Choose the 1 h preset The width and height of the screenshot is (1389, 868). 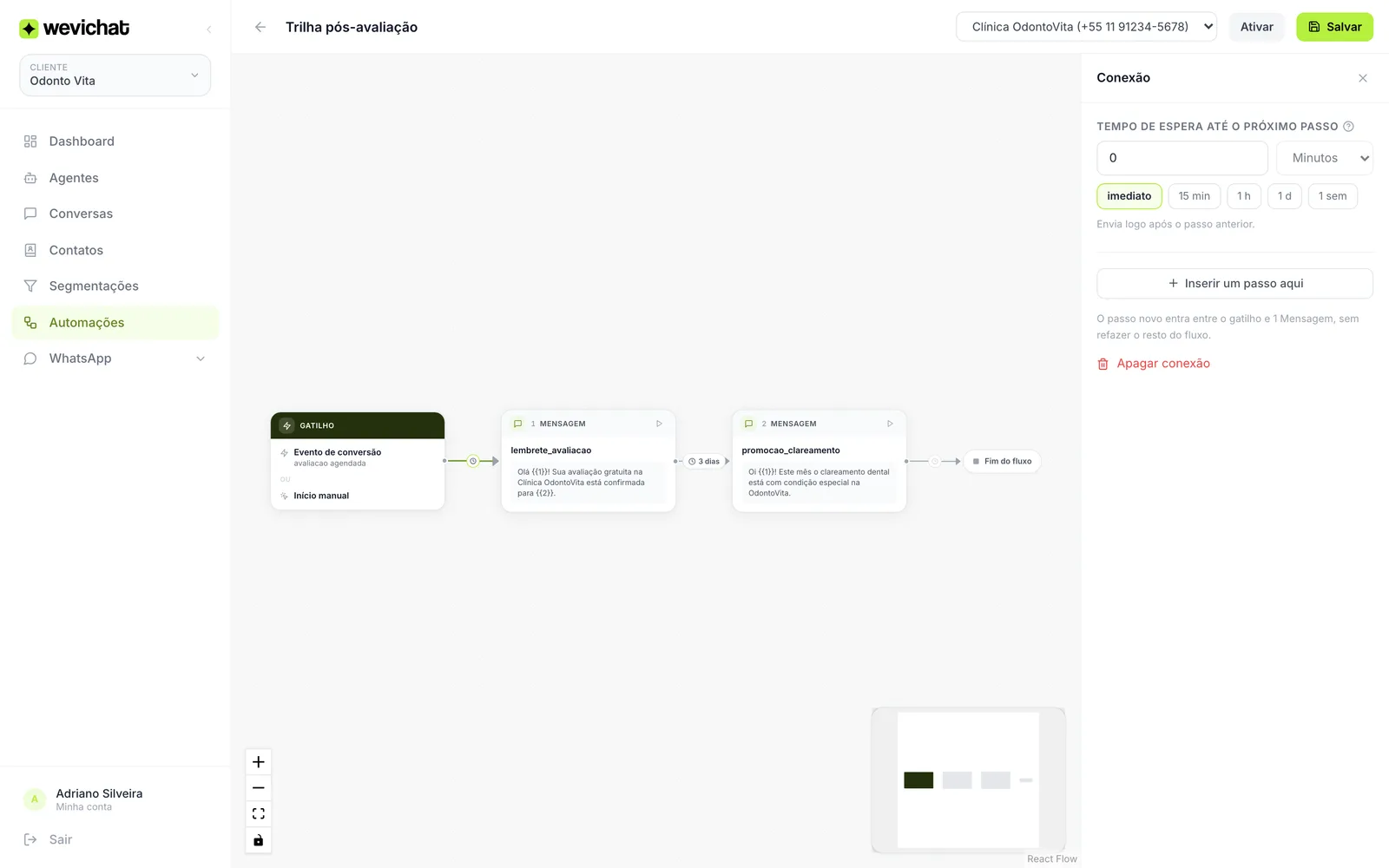(1244, 196)
